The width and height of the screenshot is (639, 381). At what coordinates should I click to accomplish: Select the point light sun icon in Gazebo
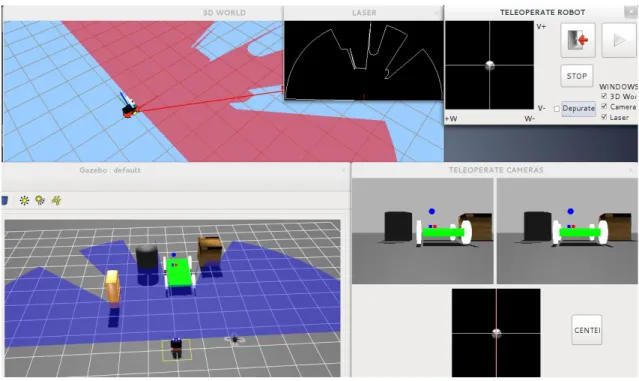click(24, 200)
